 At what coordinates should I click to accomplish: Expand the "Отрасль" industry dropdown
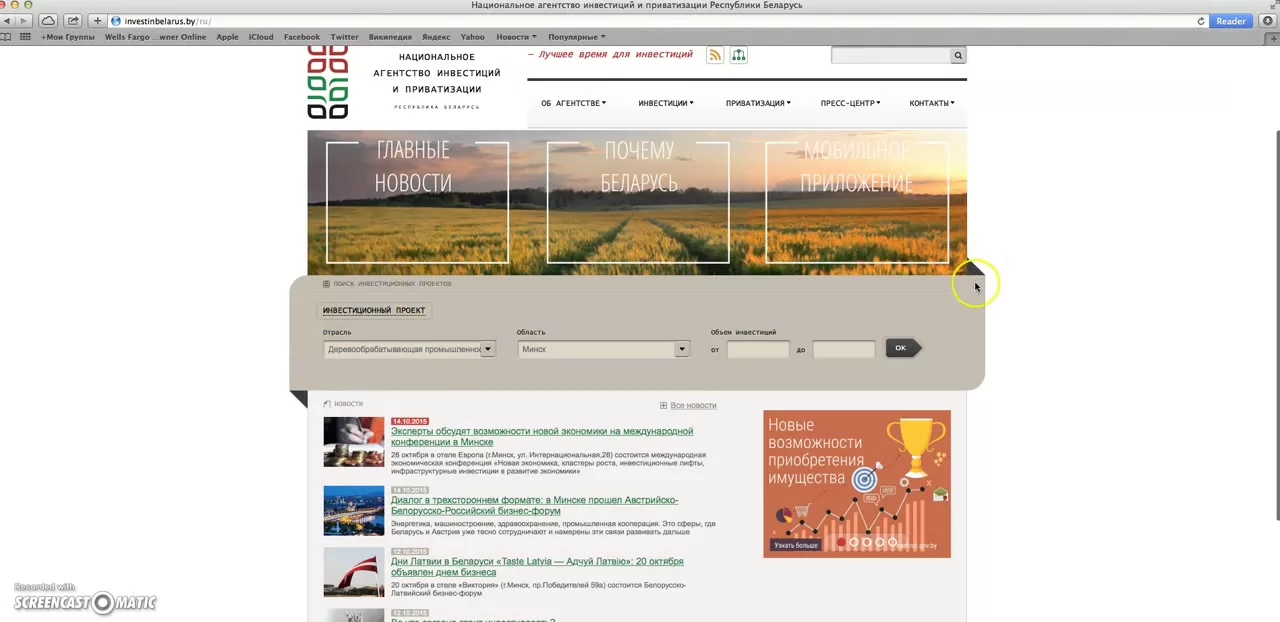click(x=410, y=349)
